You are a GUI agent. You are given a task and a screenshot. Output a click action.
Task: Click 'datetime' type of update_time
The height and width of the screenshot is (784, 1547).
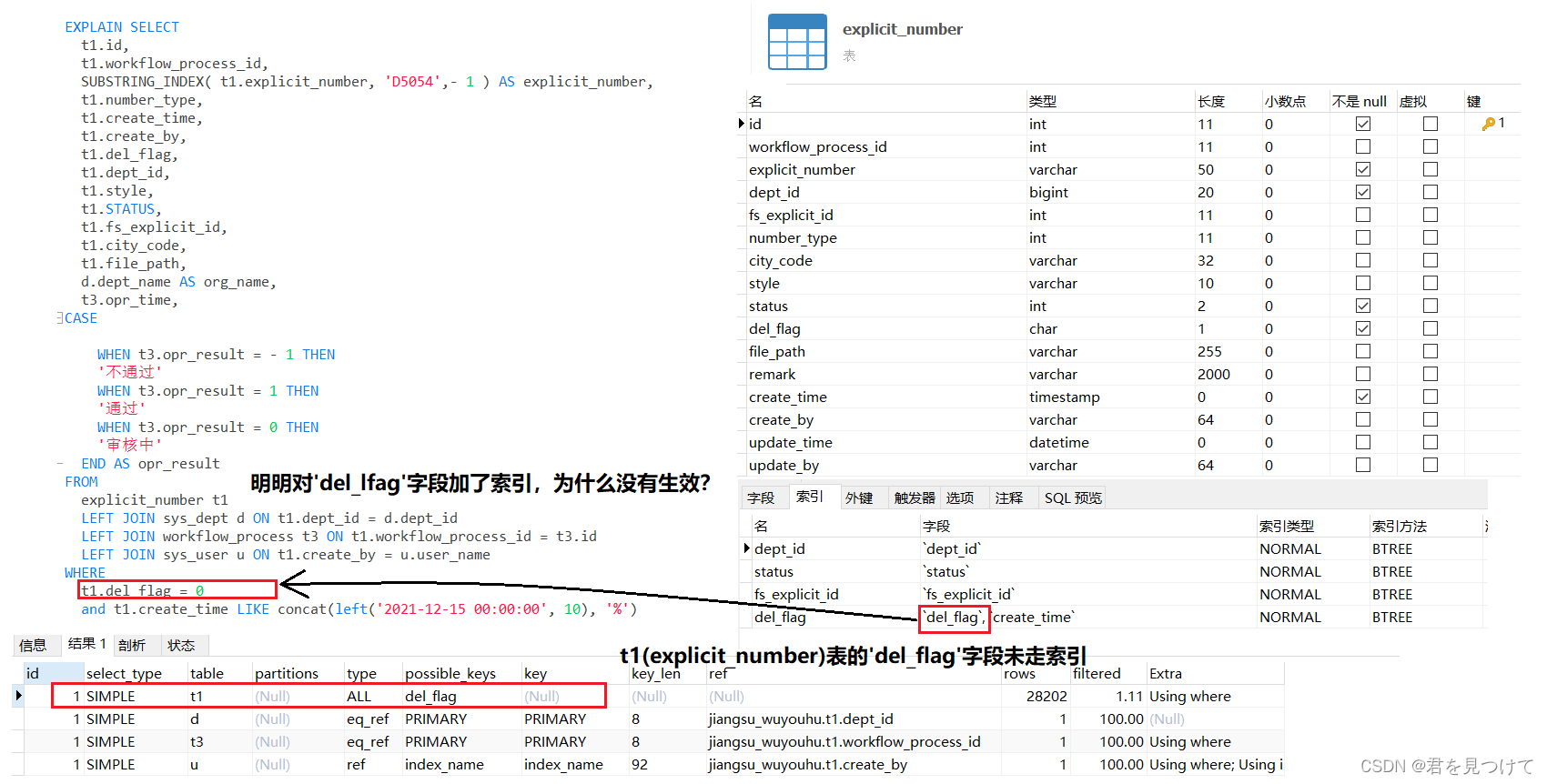pyautogui.click(x=1059, y=442)
